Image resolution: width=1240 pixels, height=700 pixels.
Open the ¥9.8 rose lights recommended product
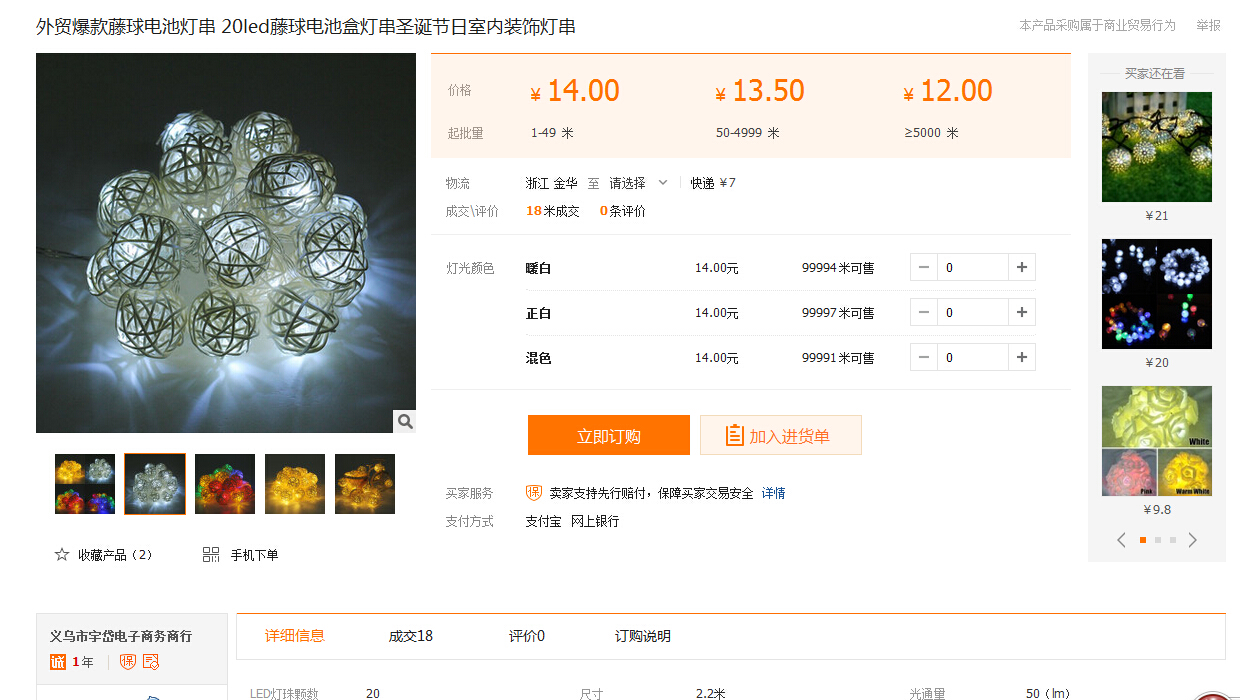pyautogui.click(x=1157, y=441)
